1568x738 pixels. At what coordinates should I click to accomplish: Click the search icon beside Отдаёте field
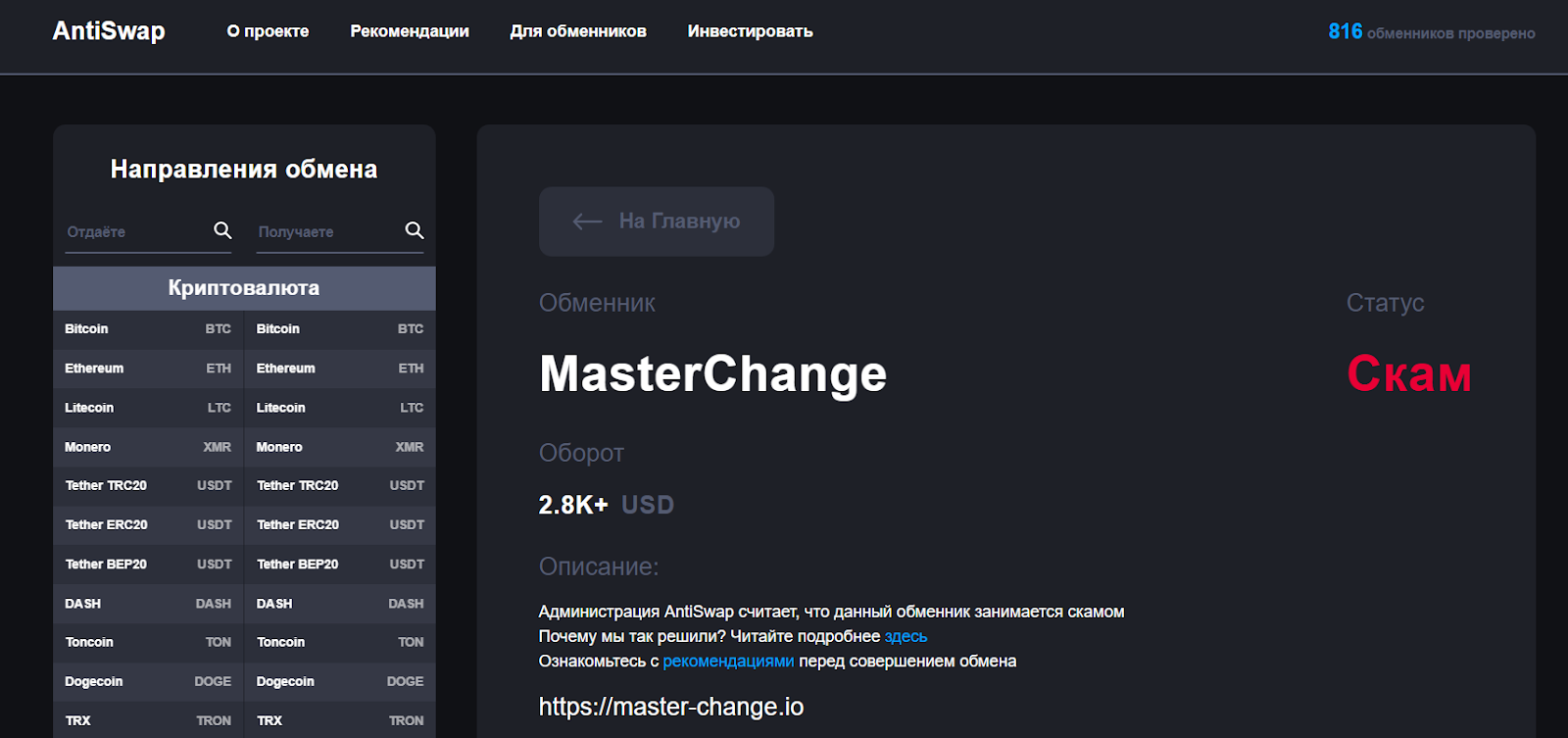click(x=222, y=230)
